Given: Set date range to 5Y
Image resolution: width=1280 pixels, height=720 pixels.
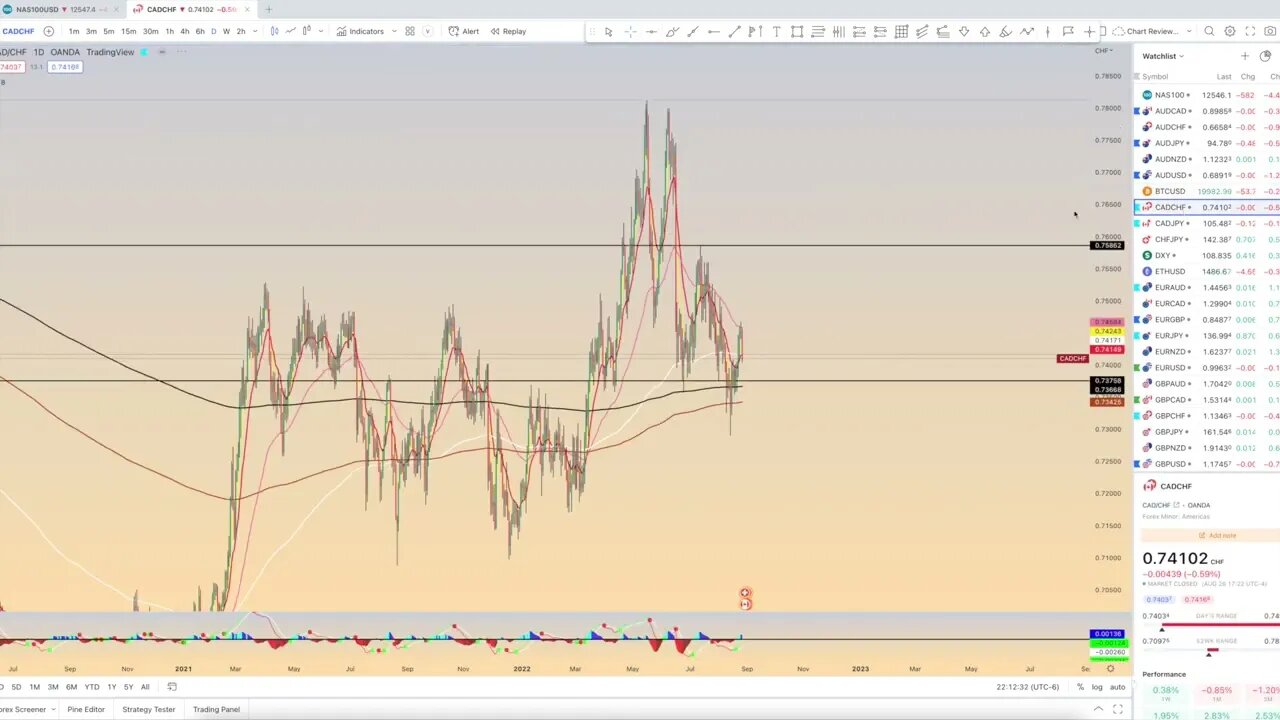Looking at the screenshot, I should (x=128, y=687).
